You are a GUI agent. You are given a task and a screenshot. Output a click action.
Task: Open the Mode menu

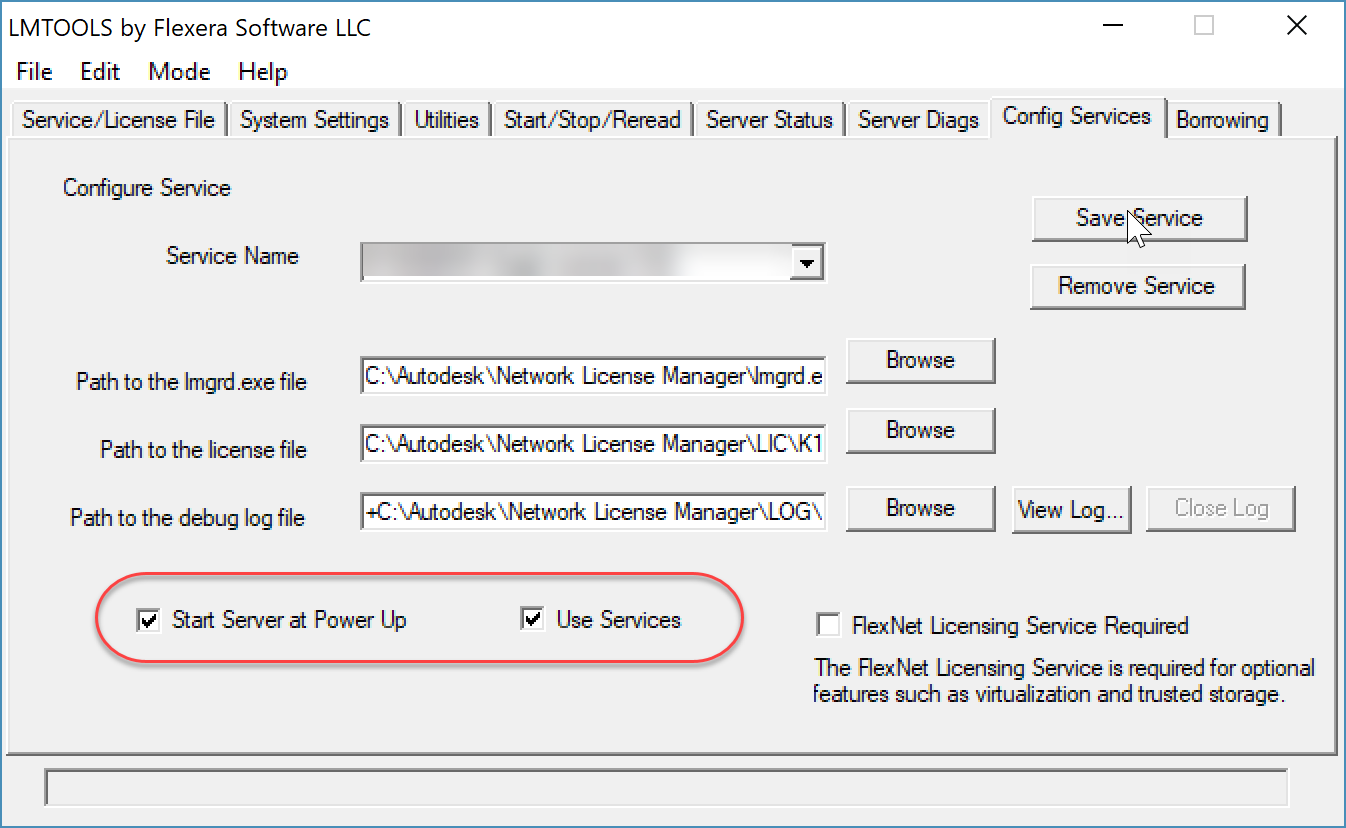point(179,72)
